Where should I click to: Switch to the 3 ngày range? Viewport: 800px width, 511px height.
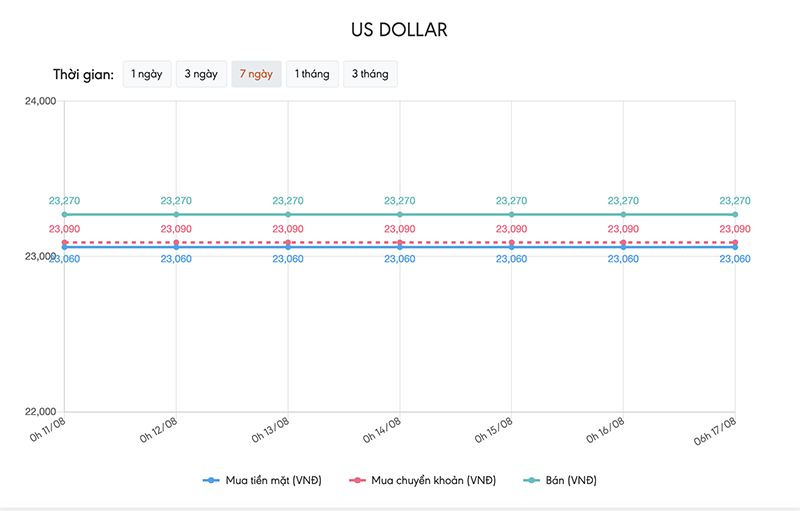(x=200, y=74)
